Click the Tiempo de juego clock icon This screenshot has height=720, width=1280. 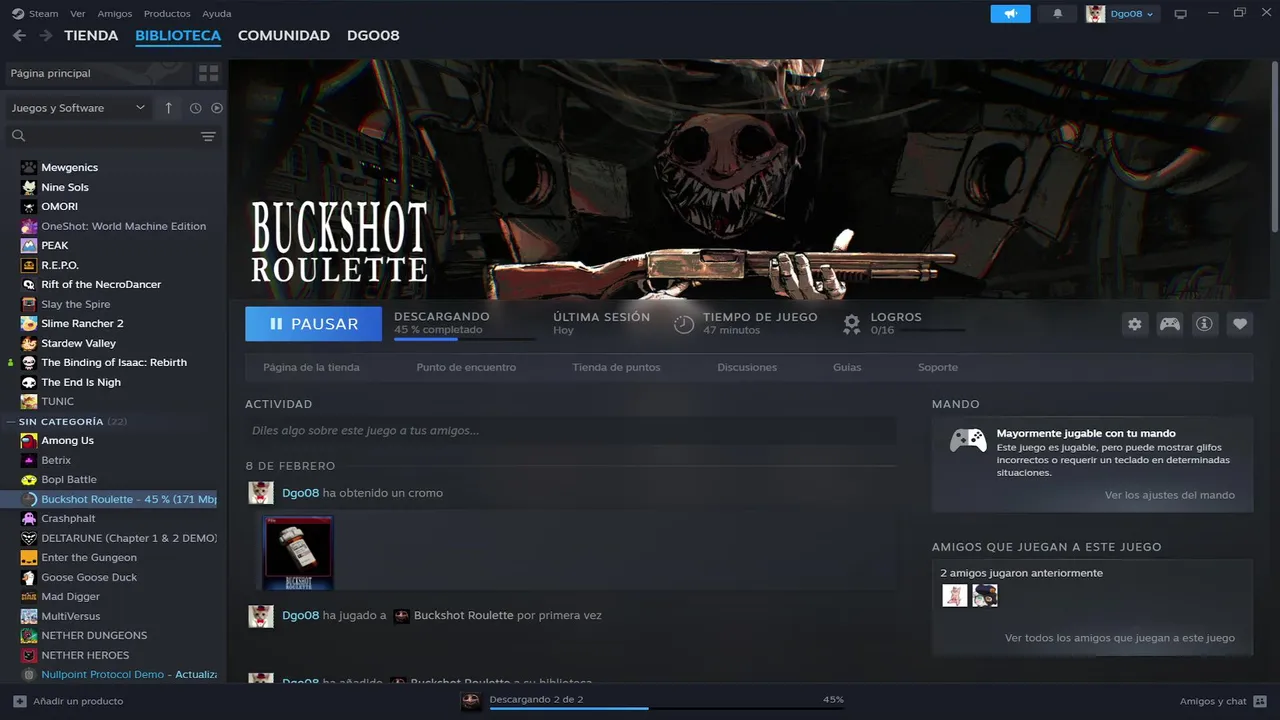pyautogui.click(x=684, y=324)
